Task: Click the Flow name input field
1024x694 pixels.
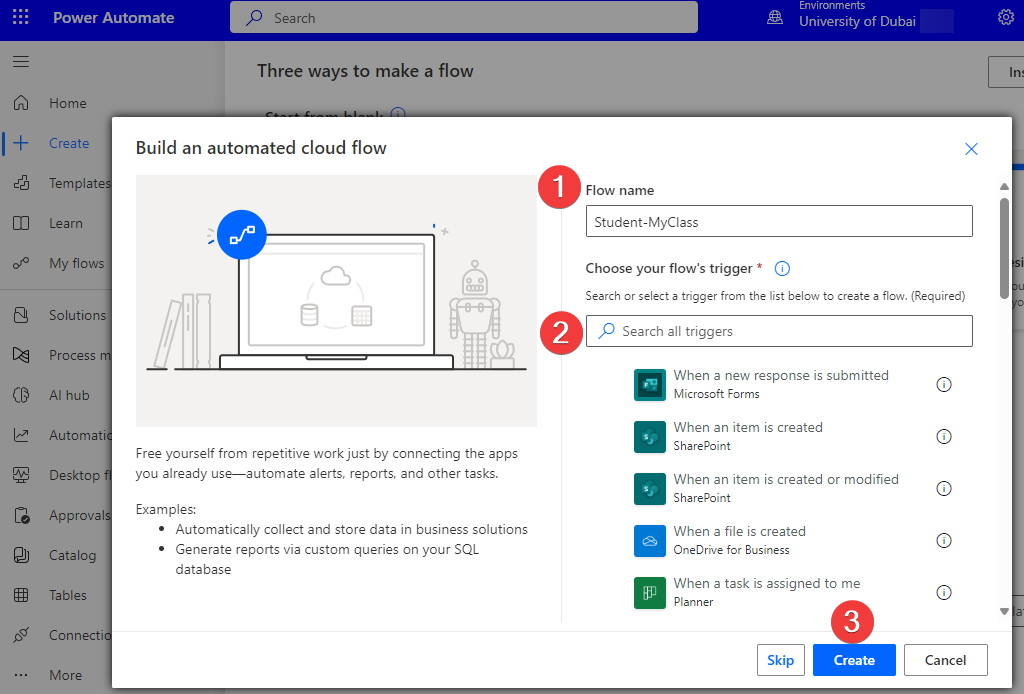Action: click(x=778, y=221)
